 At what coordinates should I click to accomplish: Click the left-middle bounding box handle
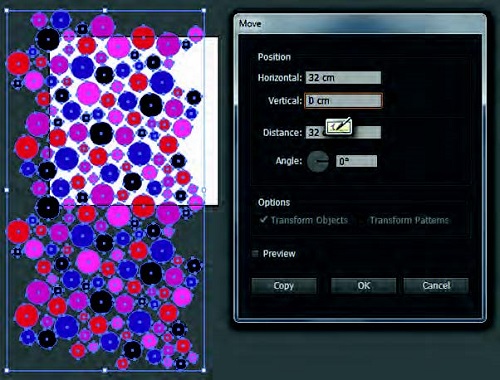(7, 190)
